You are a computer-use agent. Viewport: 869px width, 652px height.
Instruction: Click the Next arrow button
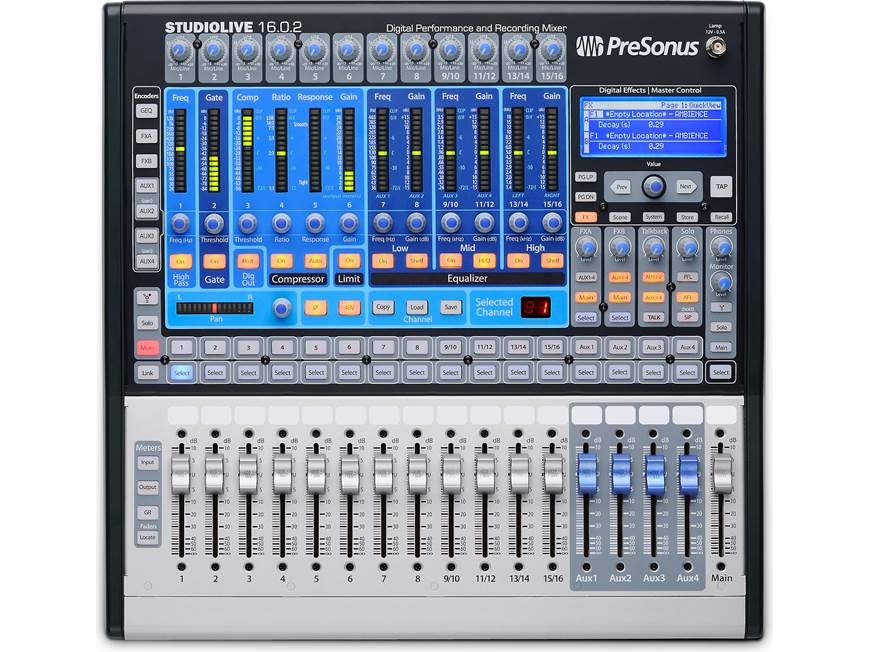(x=686, y=187)
